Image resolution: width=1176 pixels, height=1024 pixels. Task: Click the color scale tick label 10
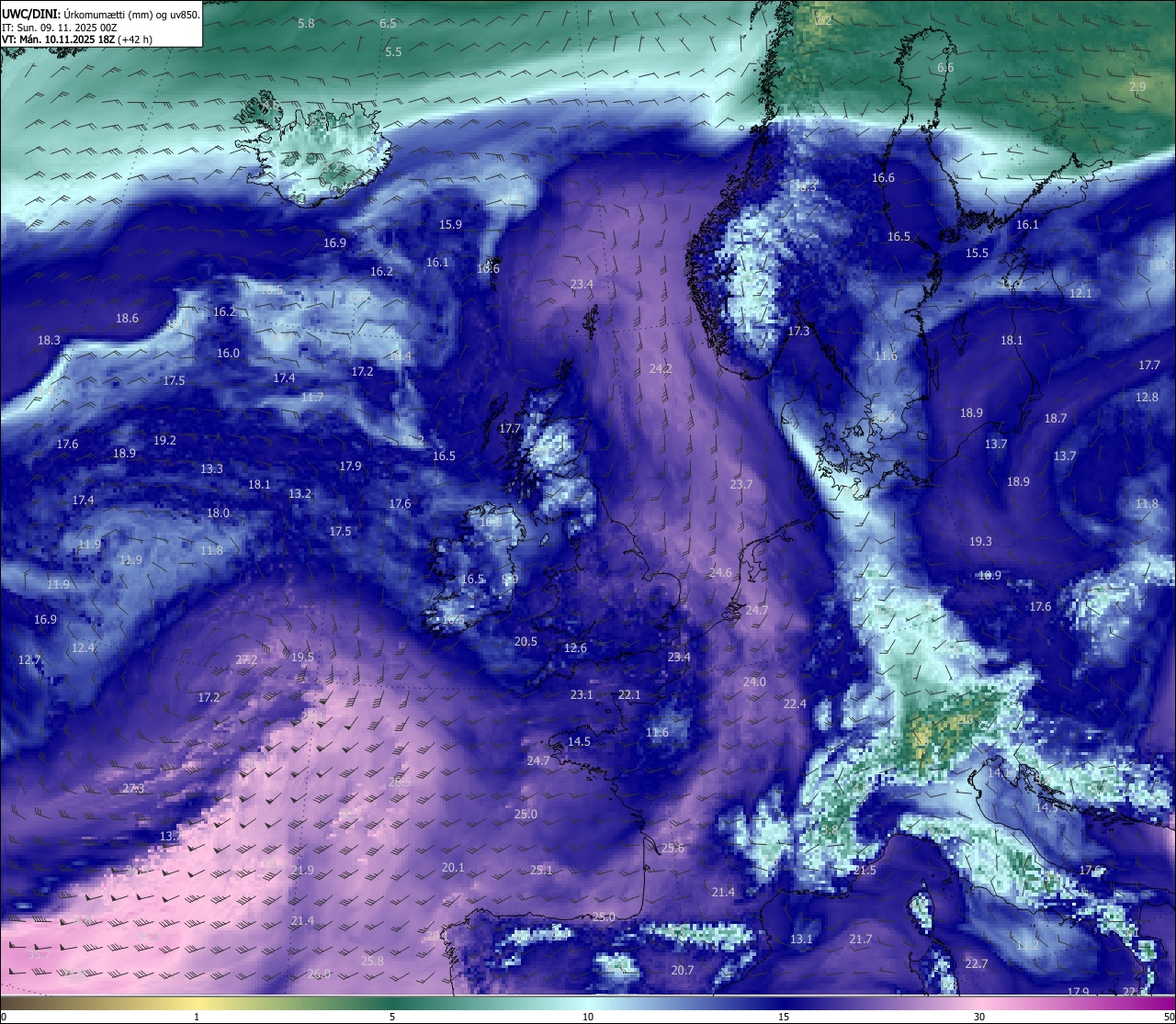click(588, 1017)
